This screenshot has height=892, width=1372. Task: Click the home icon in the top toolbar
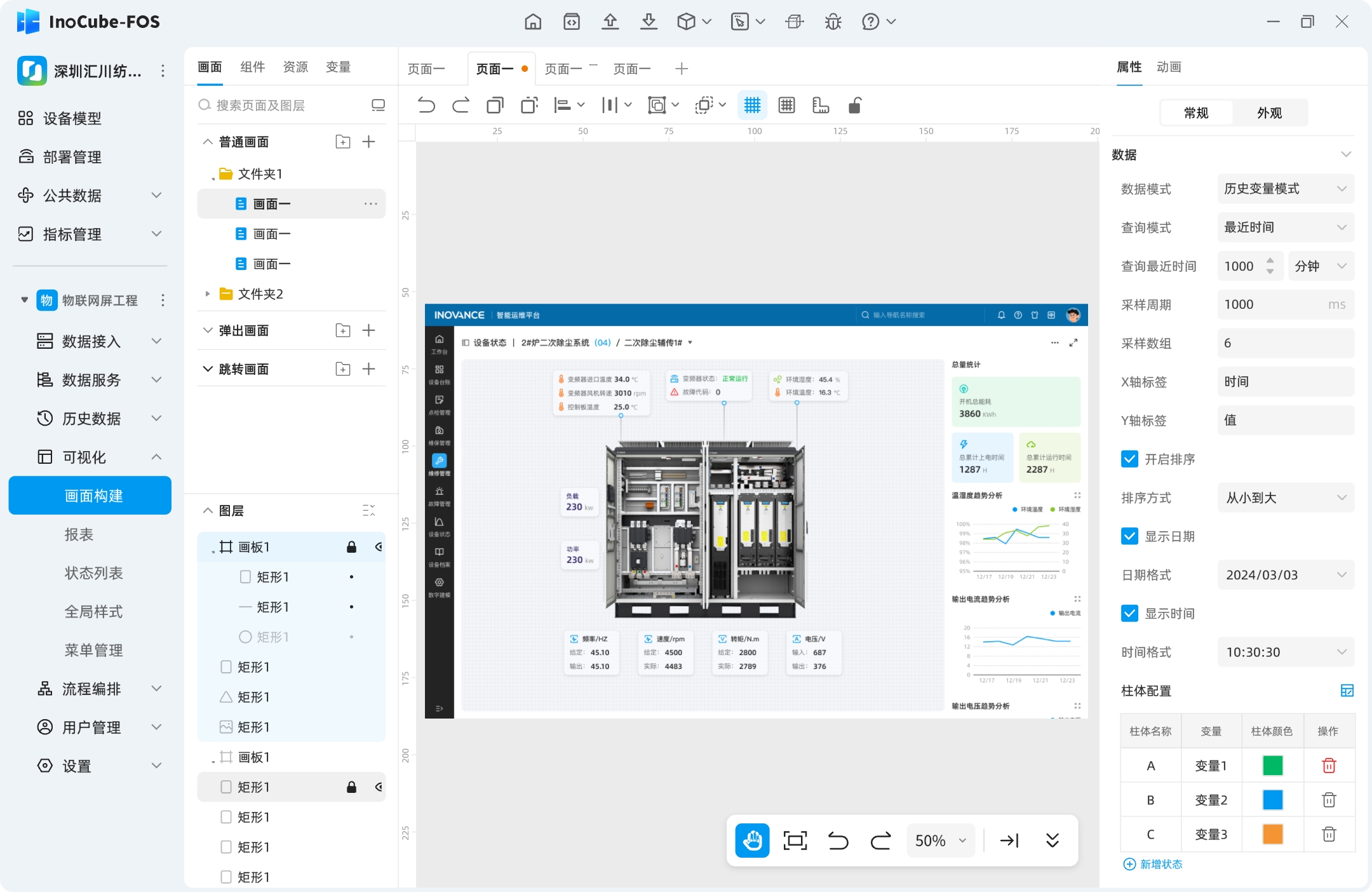point(533,22)
